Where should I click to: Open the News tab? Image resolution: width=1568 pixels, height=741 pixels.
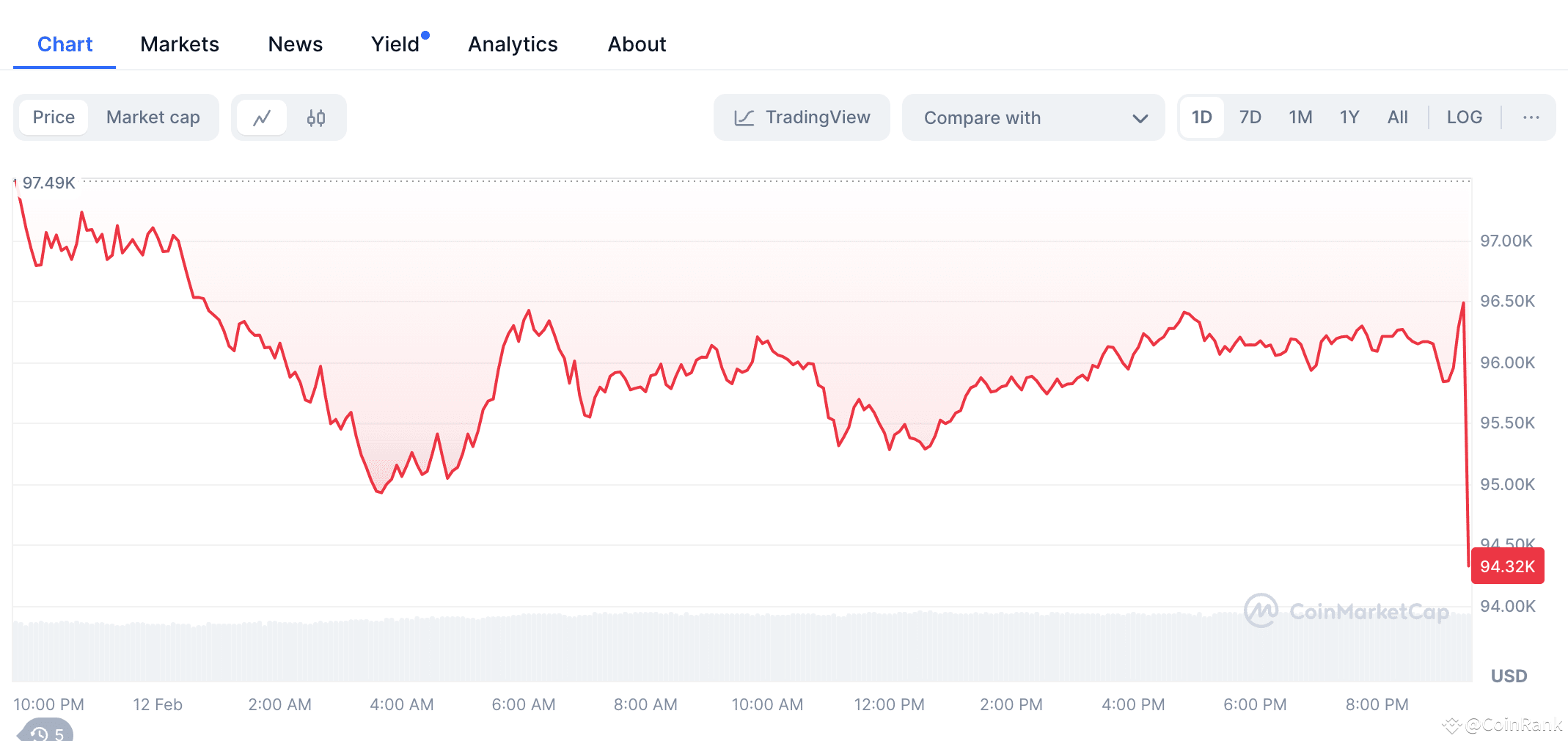click(x=295, y=44)
